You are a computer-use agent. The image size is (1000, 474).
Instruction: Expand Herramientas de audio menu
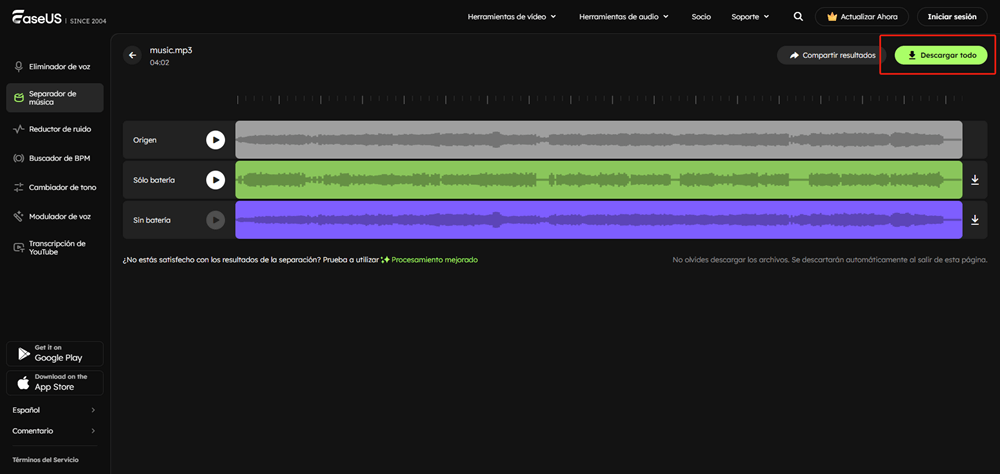pos(622,17)
